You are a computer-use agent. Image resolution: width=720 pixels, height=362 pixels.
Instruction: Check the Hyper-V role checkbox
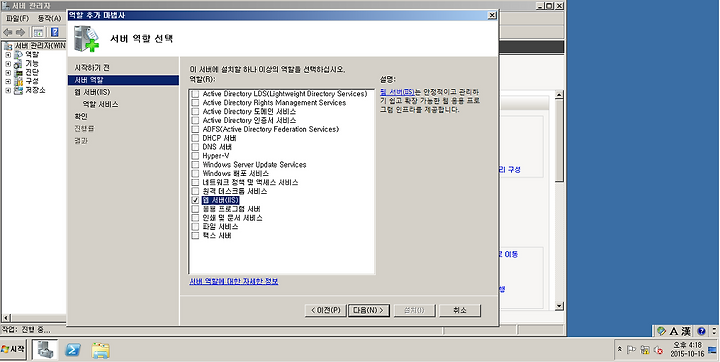point(195,156)
